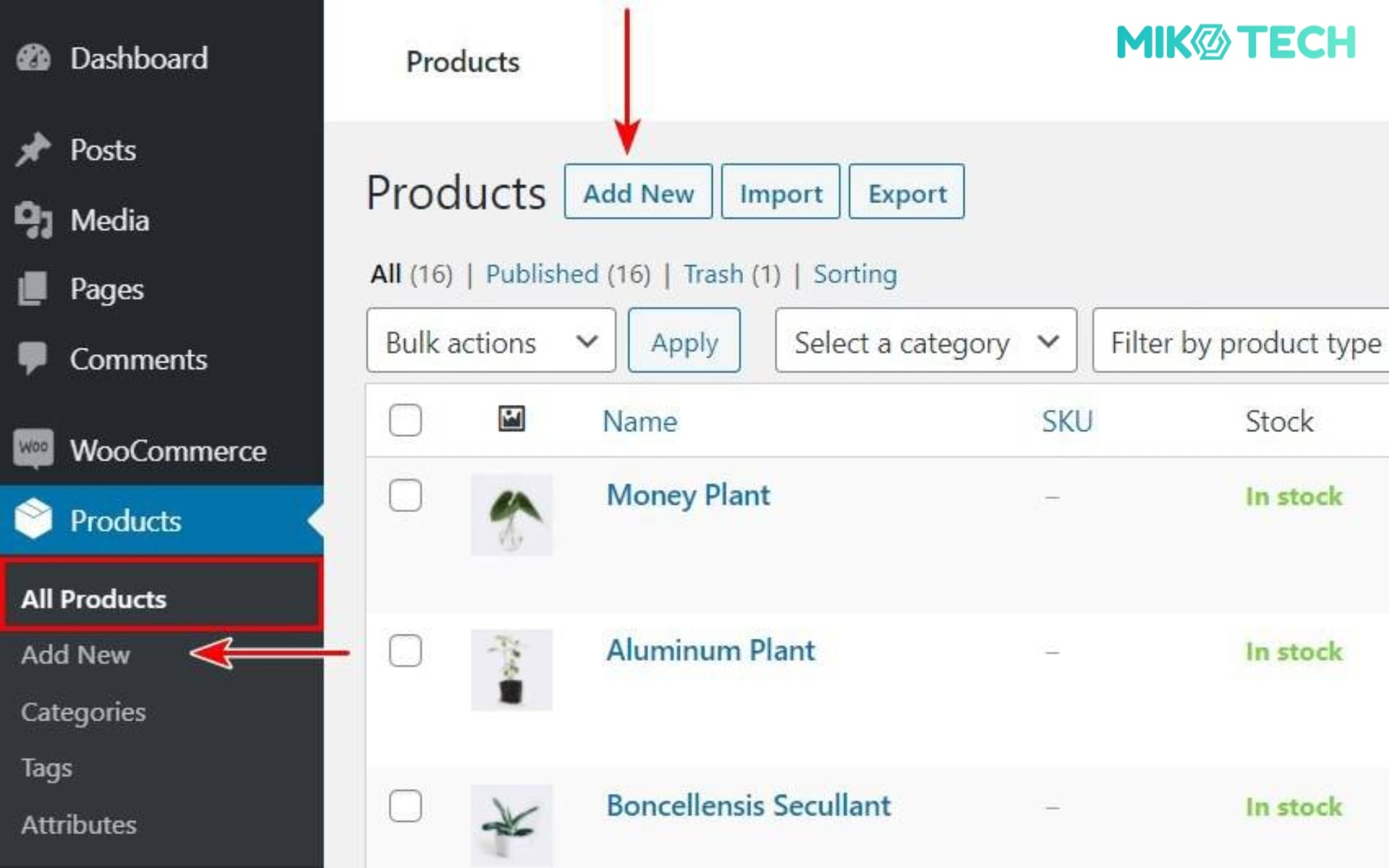Open the Dashboard via its gauge icon
This screenshot has height=868, width=1389.
pos(34,57)
